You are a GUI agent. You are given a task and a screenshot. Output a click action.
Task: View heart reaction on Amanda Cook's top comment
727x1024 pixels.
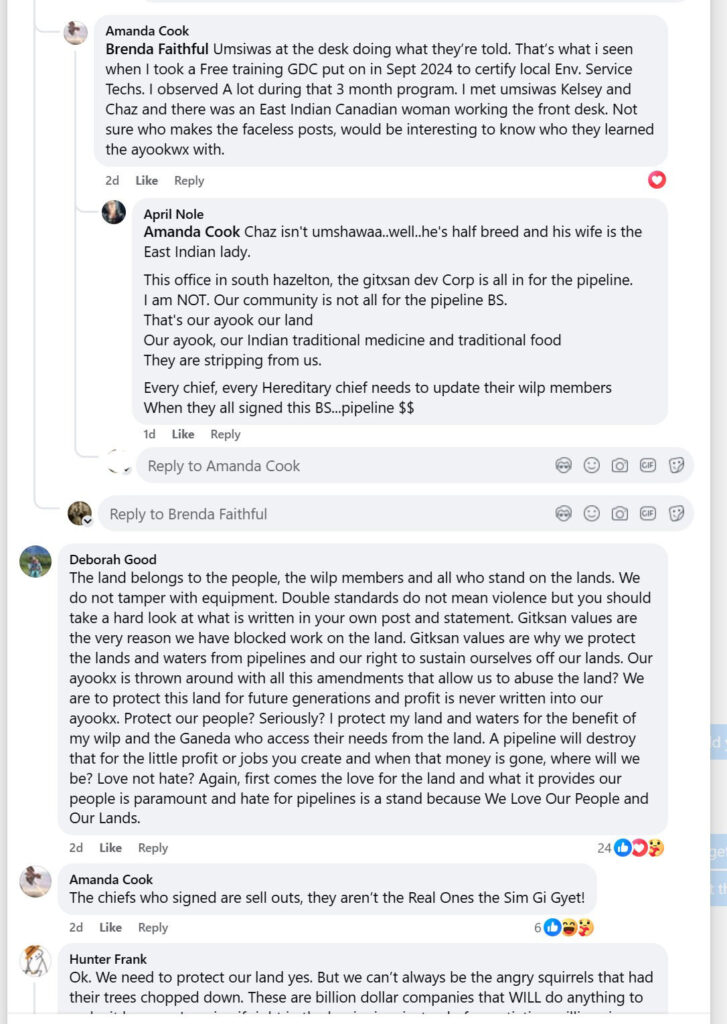click(x=657, y=180)
